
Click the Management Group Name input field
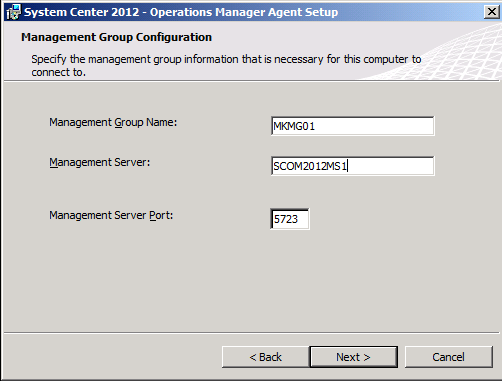[353, 126]
